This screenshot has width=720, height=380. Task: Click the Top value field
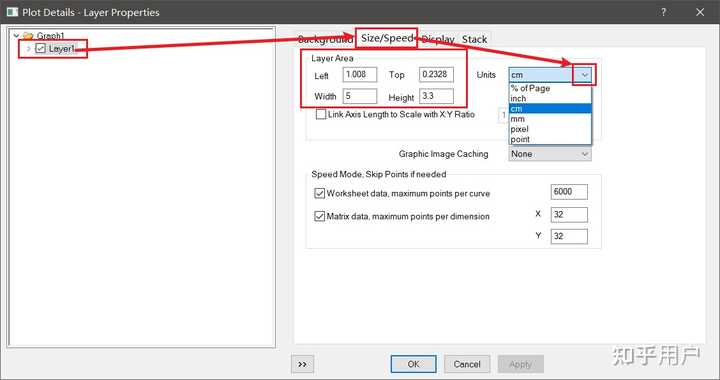436,74
